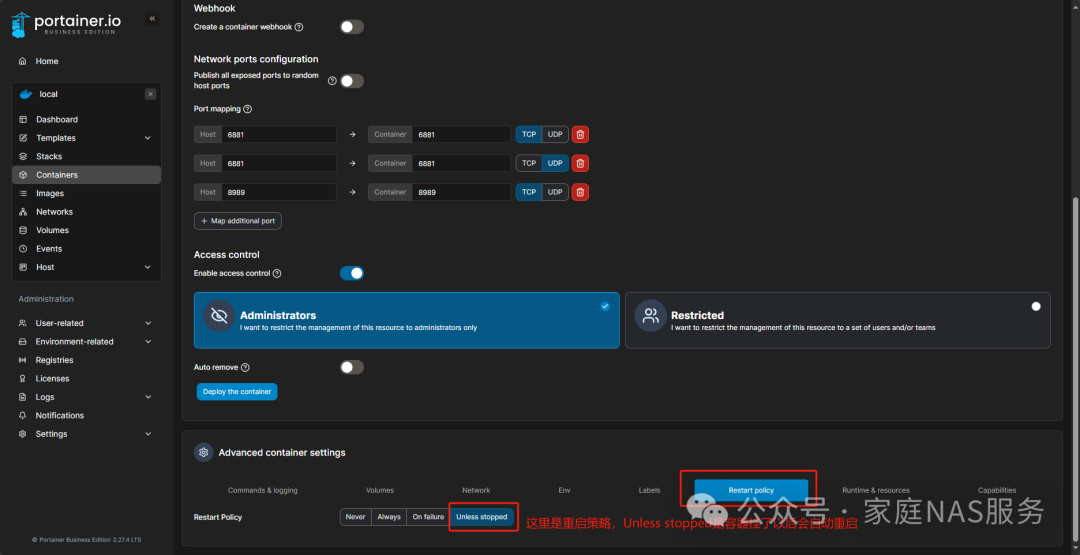Click the Templates icon
Image resolution: width=1080 pixels, height=555 pixels.
tap(23, 138)
